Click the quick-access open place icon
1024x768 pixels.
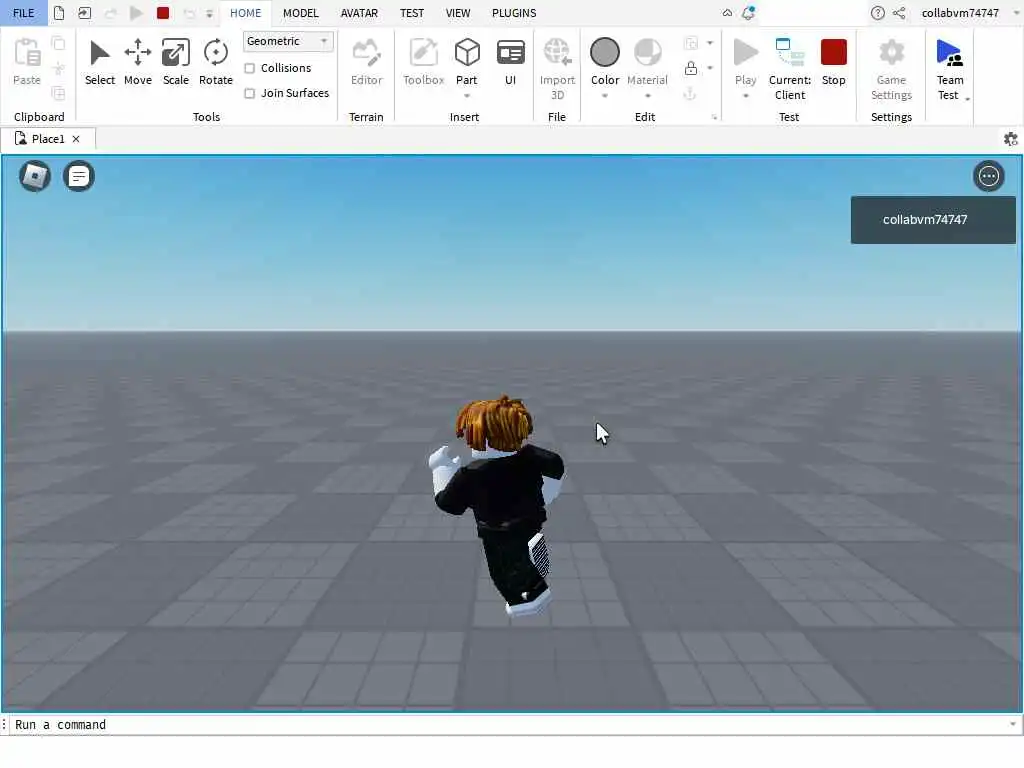pos(84,12)
